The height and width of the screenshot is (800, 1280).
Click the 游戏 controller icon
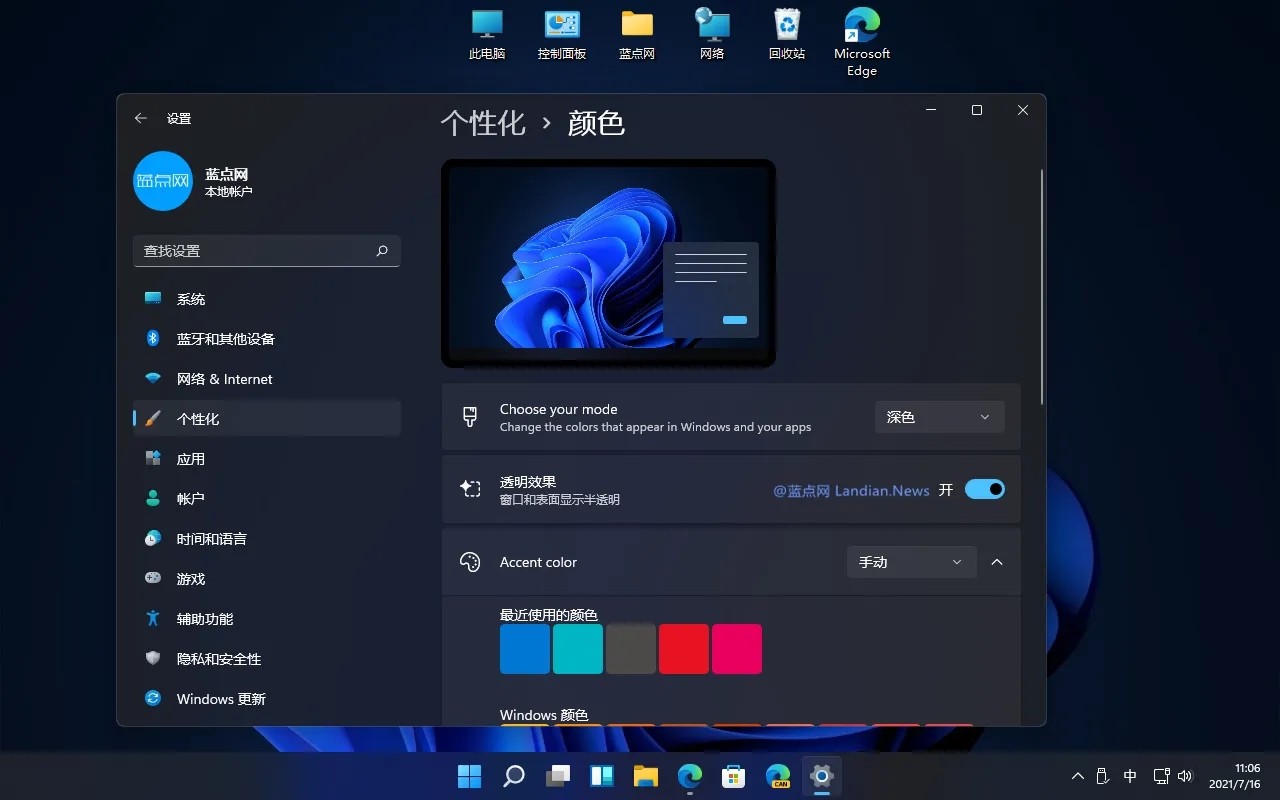(153, 579)
